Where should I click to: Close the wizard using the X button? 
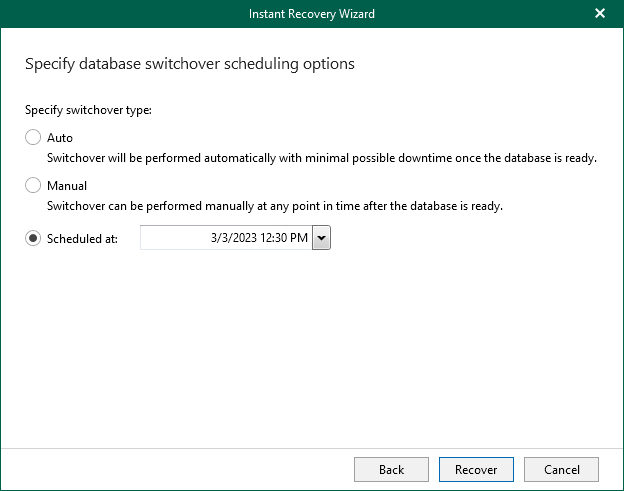point(600,14)
